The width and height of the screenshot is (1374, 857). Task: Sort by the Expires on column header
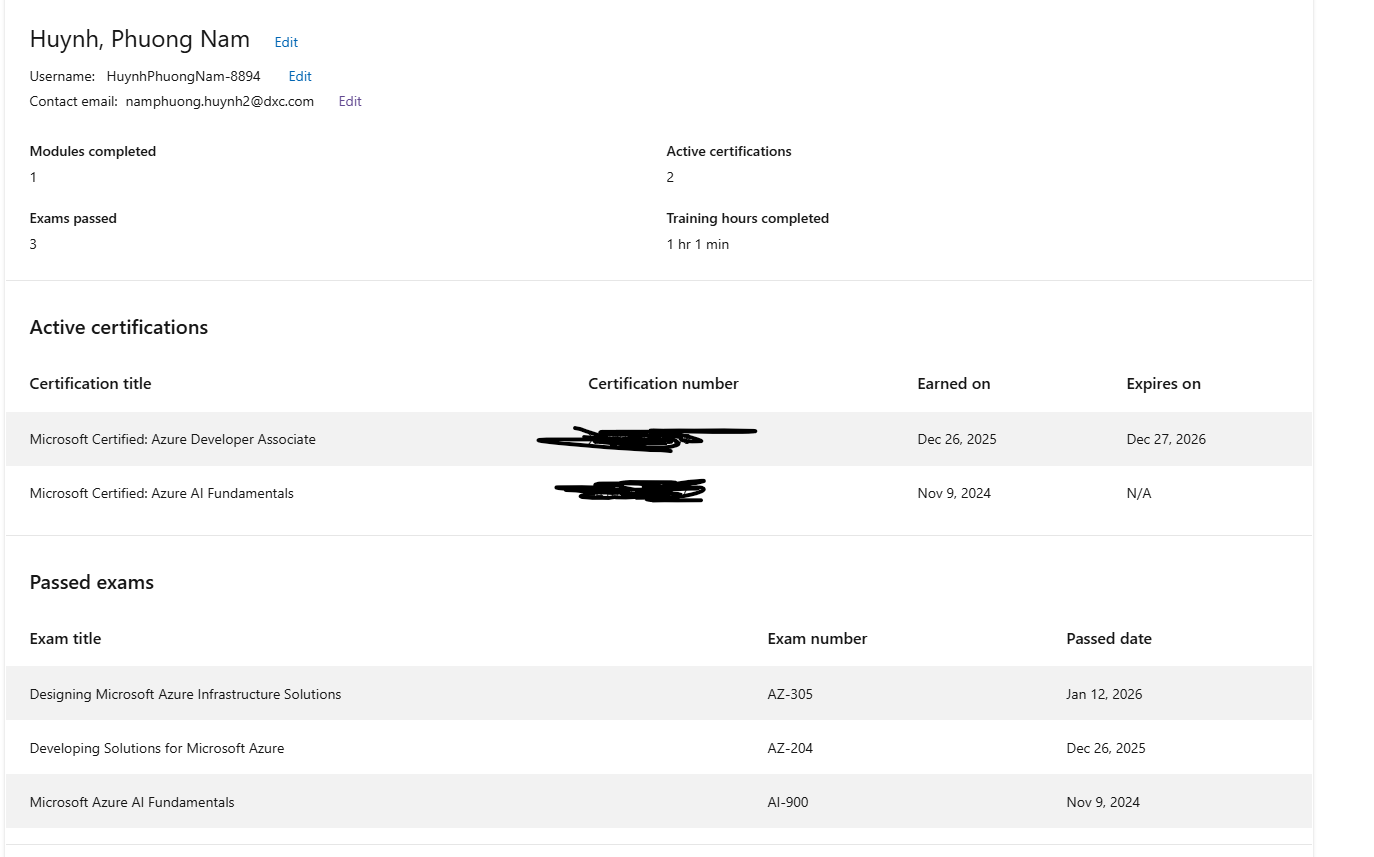1163,383
